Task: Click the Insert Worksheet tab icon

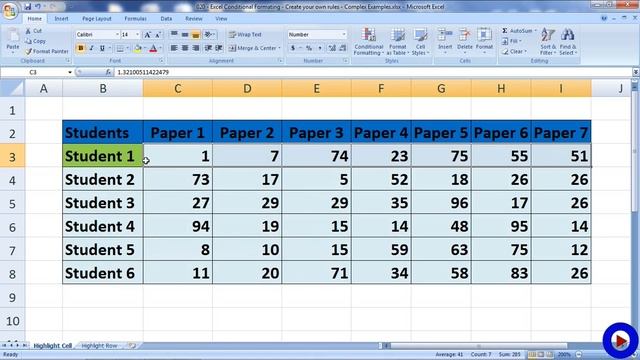Action: coord(132,346)
